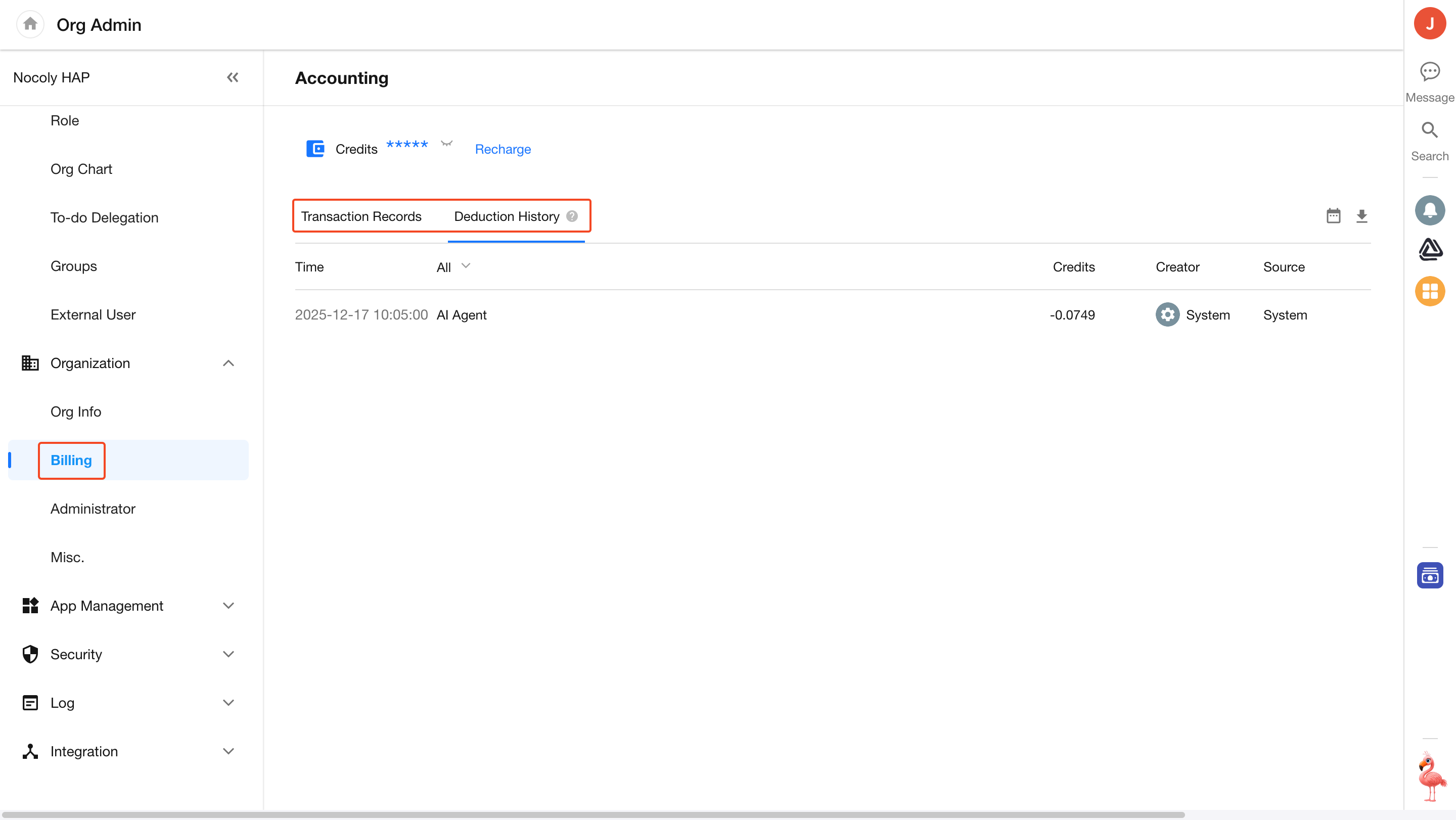Click the Recharge link

[503, 149]
